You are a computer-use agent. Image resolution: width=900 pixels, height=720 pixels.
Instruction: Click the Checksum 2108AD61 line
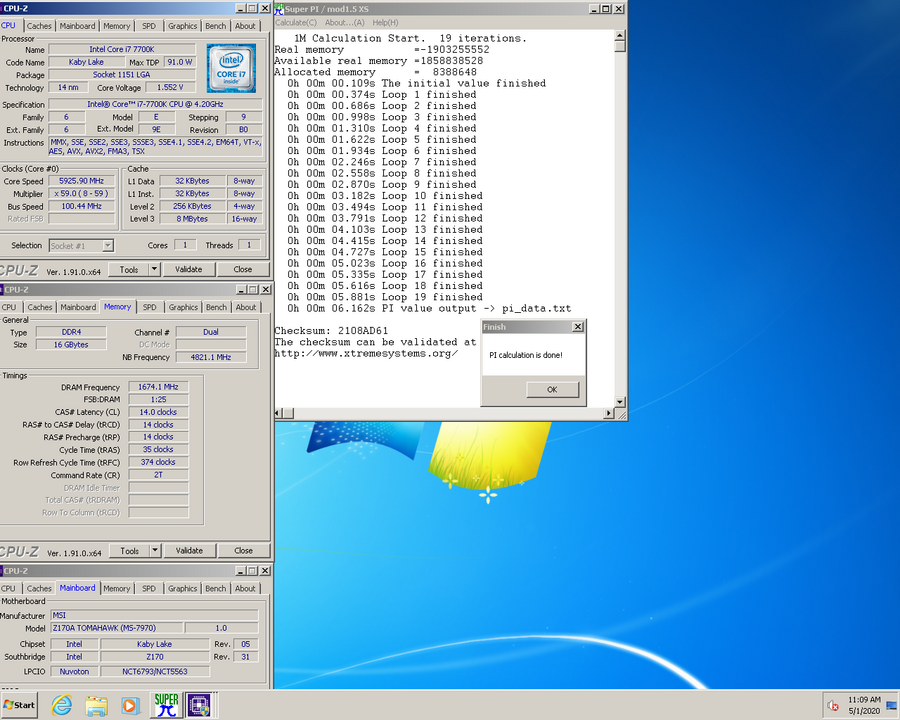pyautogui.click(x=331, y=331)
